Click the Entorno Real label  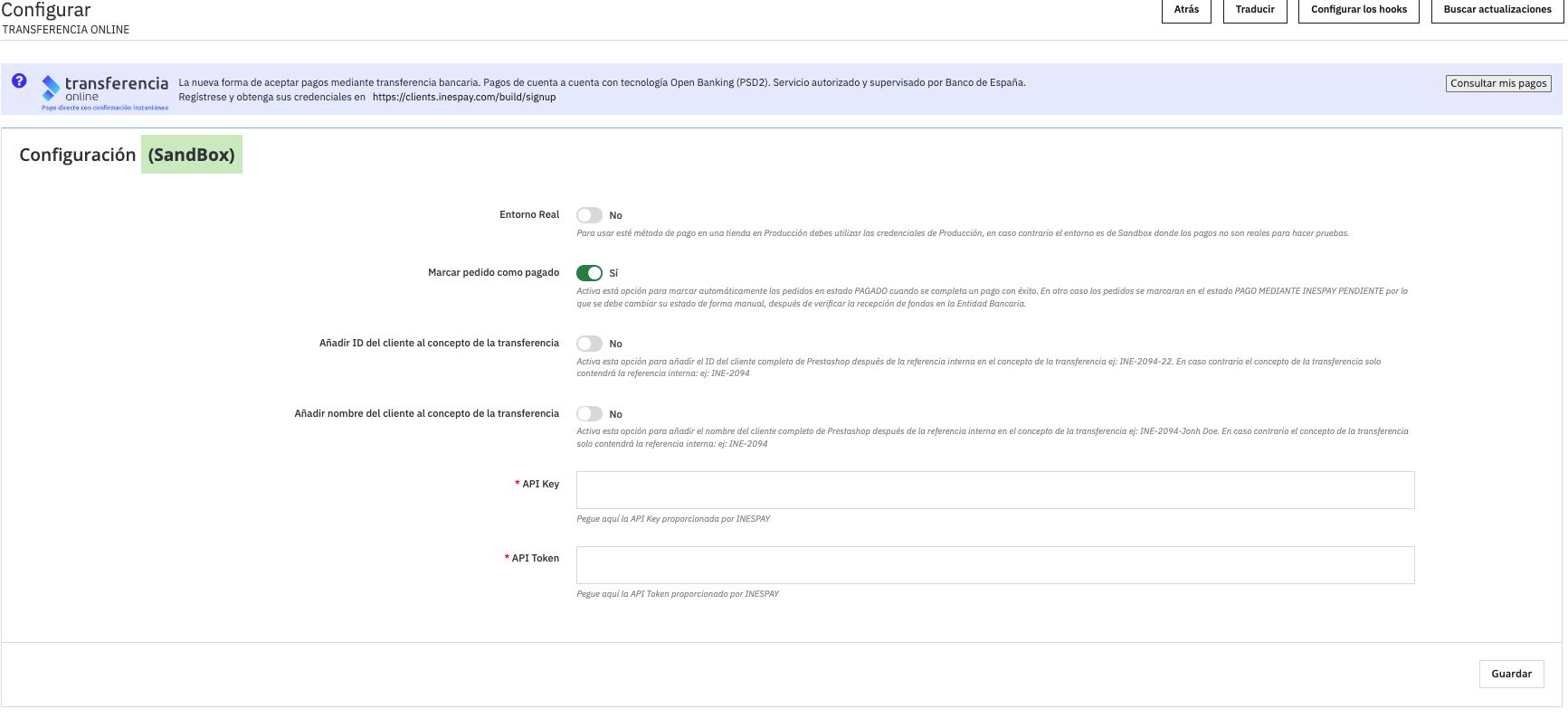coord(529,215)
